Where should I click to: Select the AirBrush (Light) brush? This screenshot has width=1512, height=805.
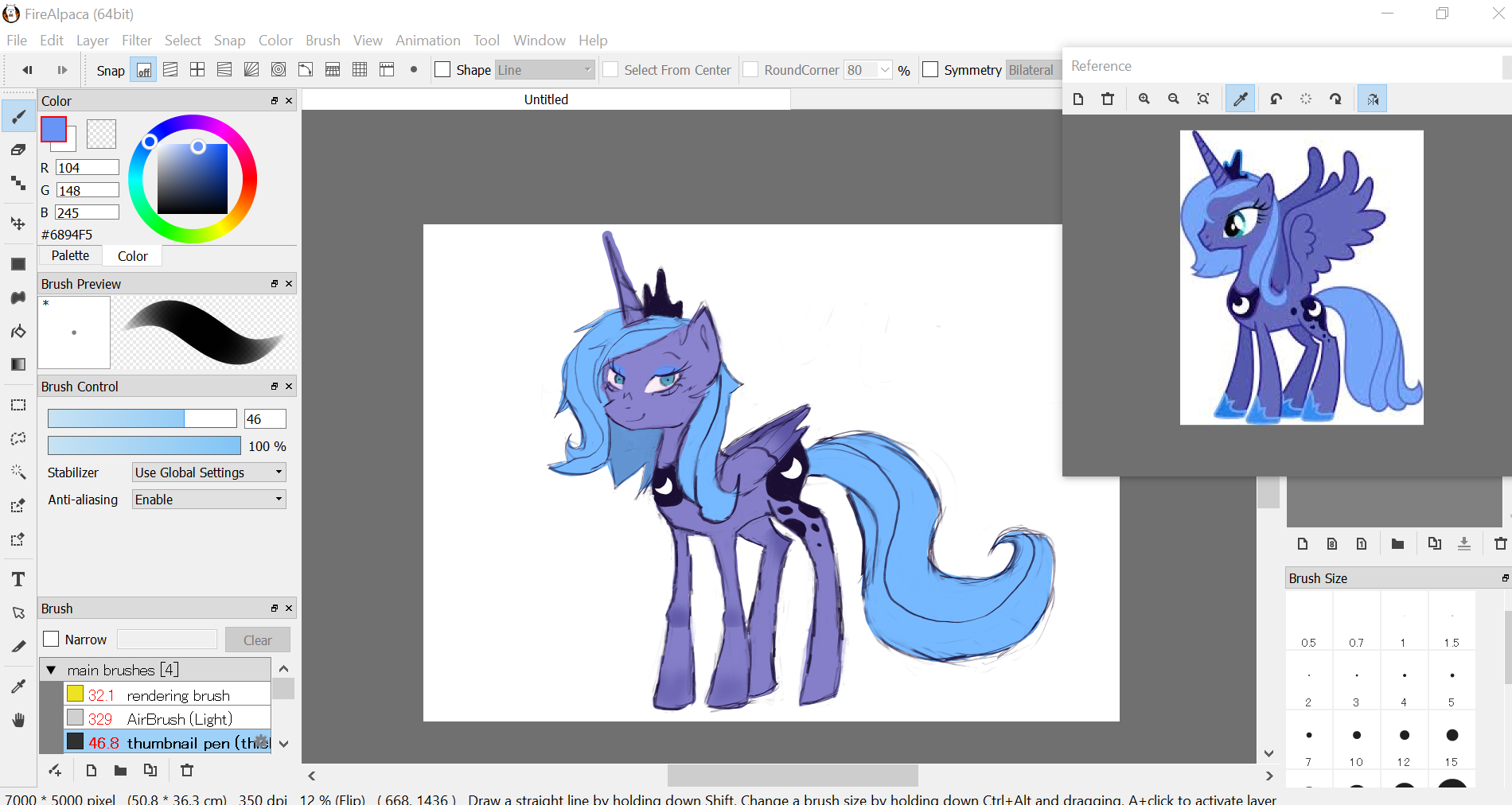[x=168, y=718]
